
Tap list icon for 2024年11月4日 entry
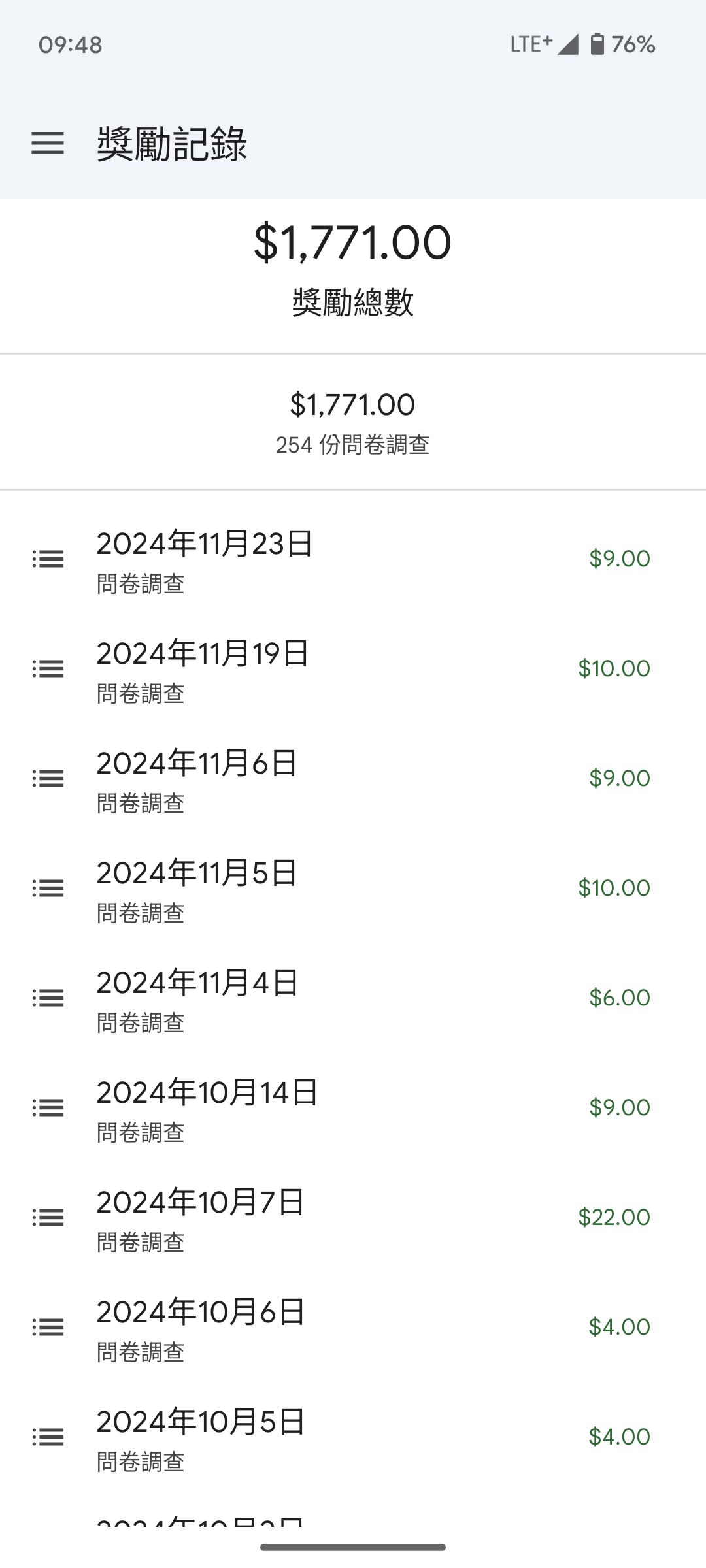click(48, 998)
